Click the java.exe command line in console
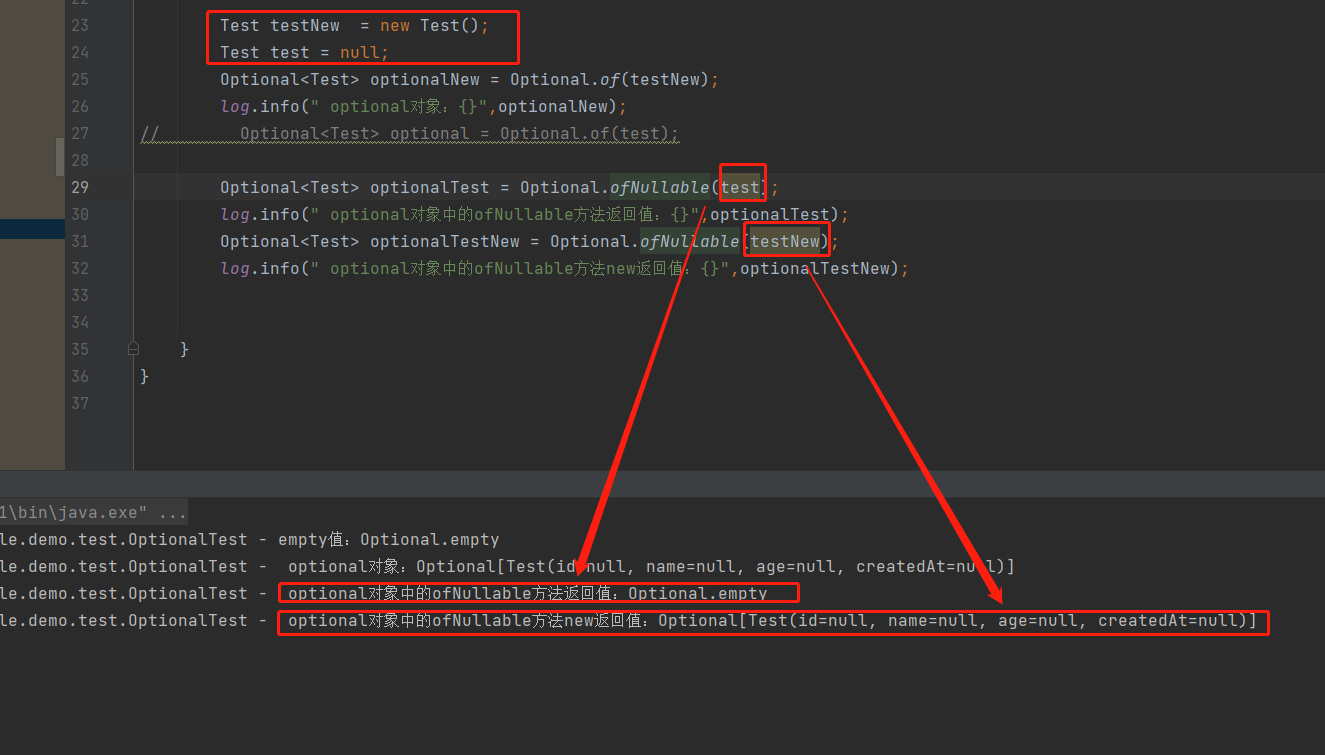Screen dimensions: 1325x755 (94, 513)
